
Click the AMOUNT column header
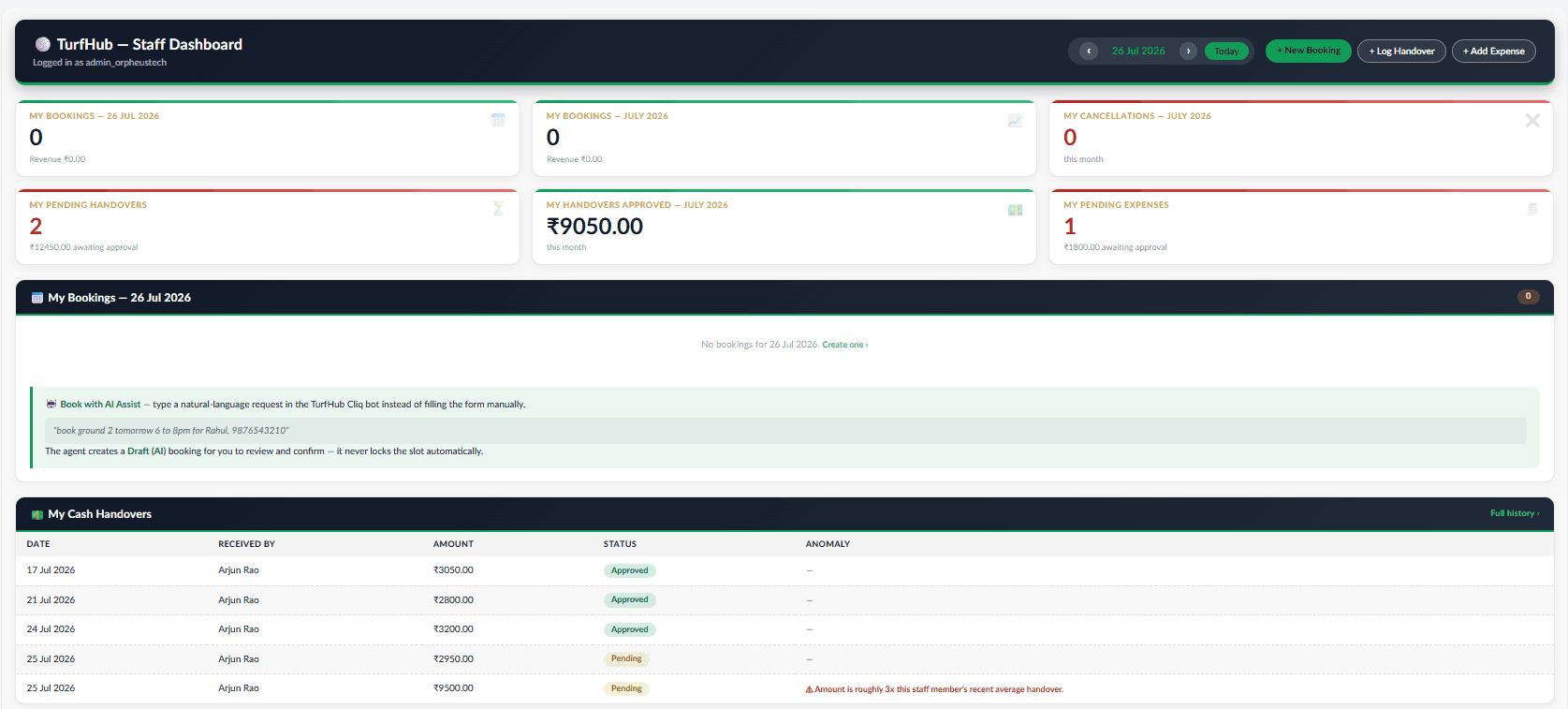click(453, 544)
